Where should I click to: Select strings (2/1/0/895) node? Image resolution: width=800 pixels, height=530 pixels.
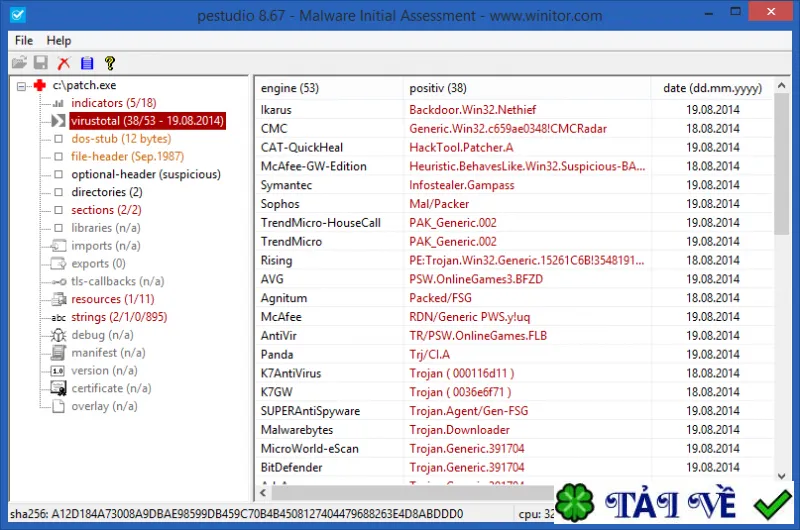pyautogui.click(x=119, y=317)
